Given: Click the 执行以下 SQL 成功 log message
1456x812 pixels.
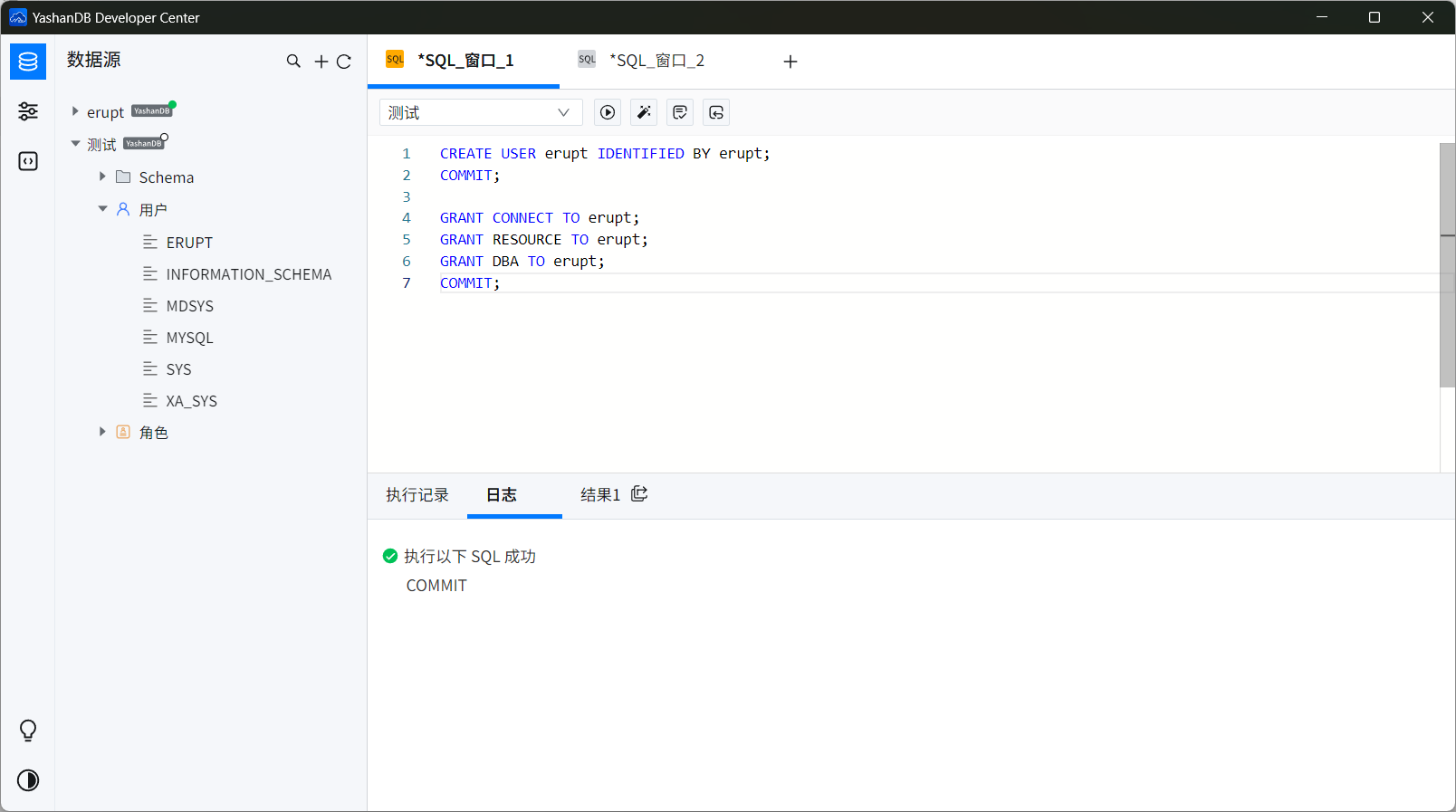Looking at the screenshot, I should click(470, 557).
